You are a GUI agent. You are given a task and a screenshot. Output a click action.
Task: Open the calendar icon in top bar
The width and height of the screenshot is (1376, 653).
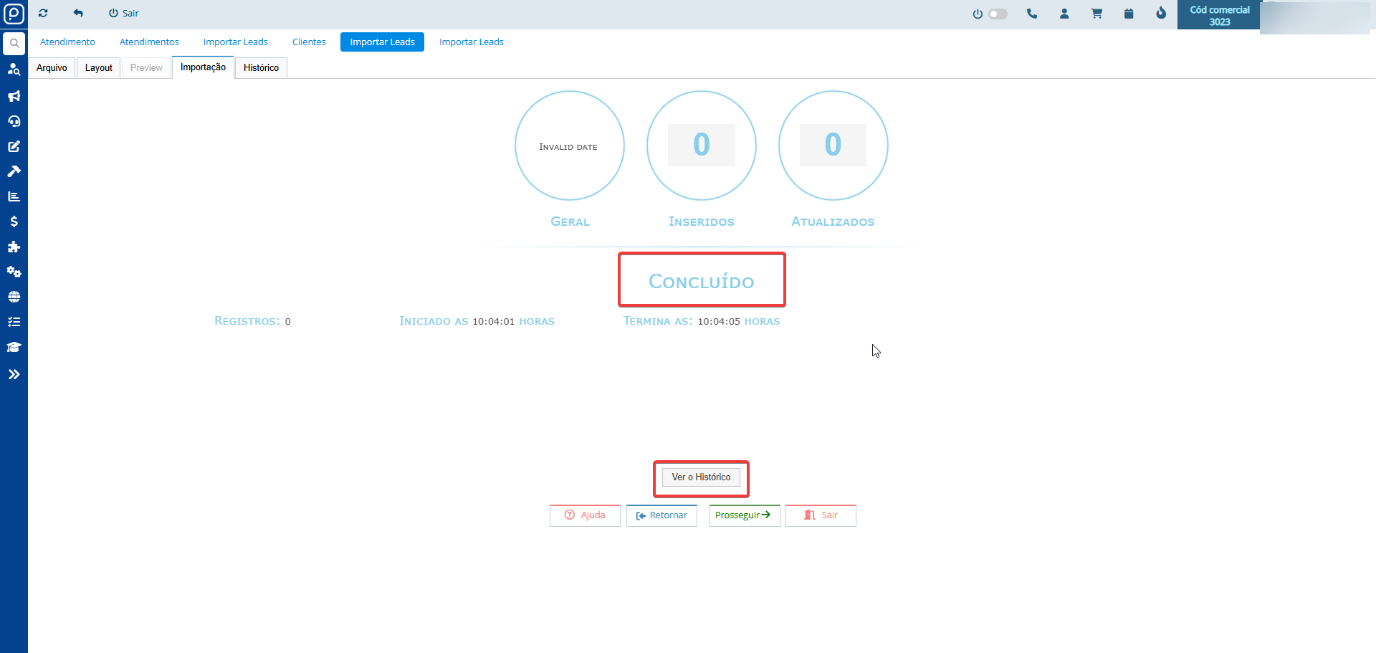[x=1129, y=14]
